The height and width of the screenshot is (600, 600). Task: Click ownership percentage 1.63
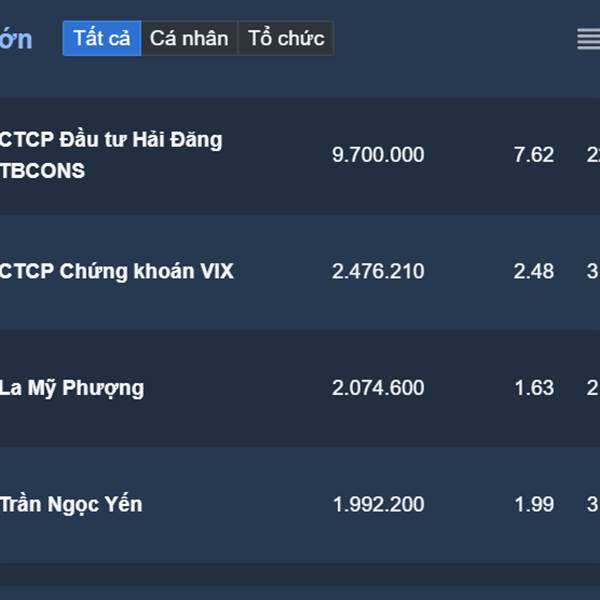coord(534,388)
